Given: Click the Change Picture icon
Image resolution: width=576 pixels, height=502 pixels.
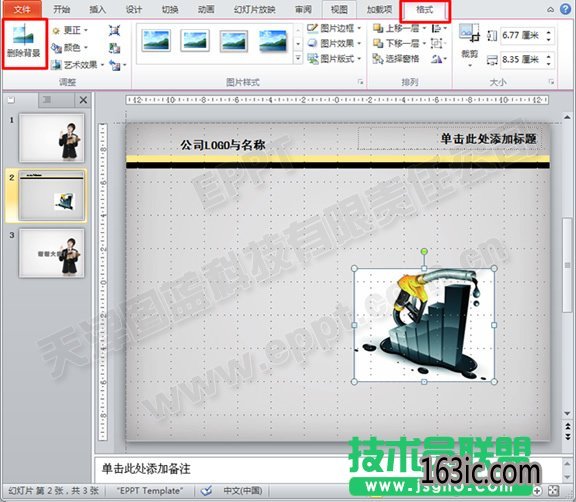Looking at the screenshot, I should [114, 48].
